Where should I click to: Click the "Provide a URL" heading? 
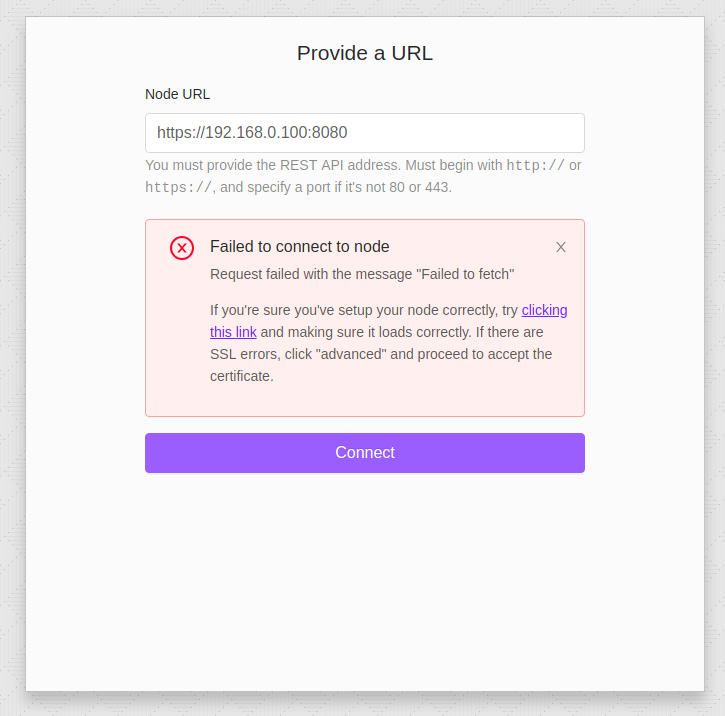(365, 53)
